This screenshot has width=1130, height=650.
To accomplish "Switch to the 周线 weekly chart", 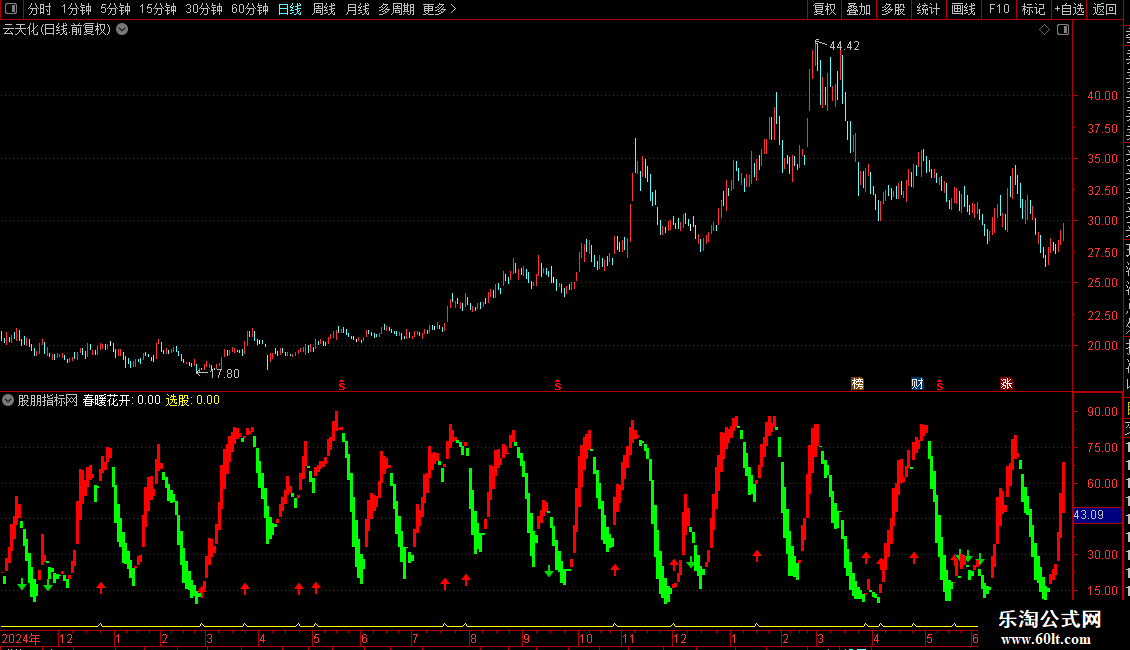I will coord(324,9).
